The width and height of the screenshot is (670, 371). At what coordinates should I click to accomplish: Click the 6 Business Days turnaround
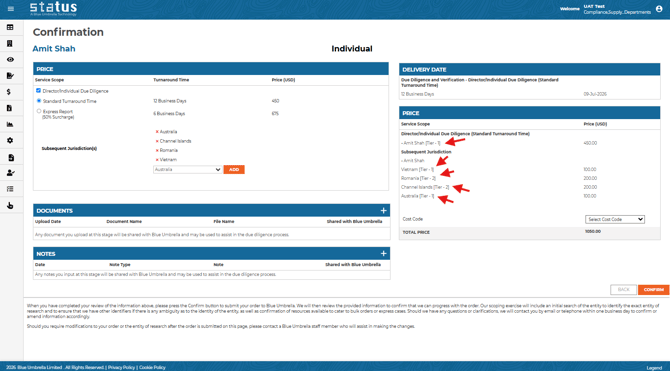169,114
